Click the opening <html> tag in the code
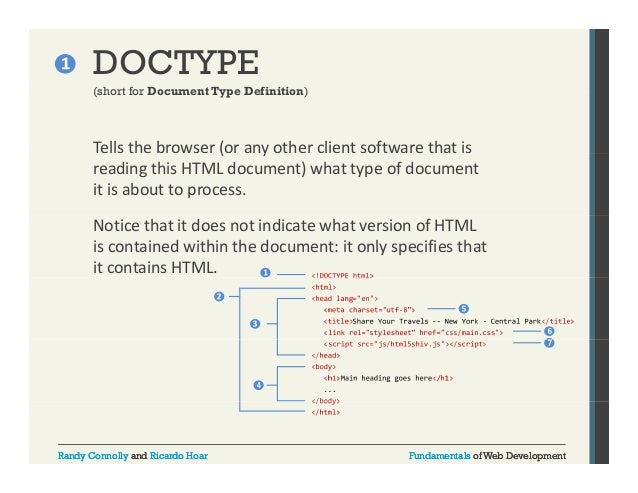 (324, 287)
